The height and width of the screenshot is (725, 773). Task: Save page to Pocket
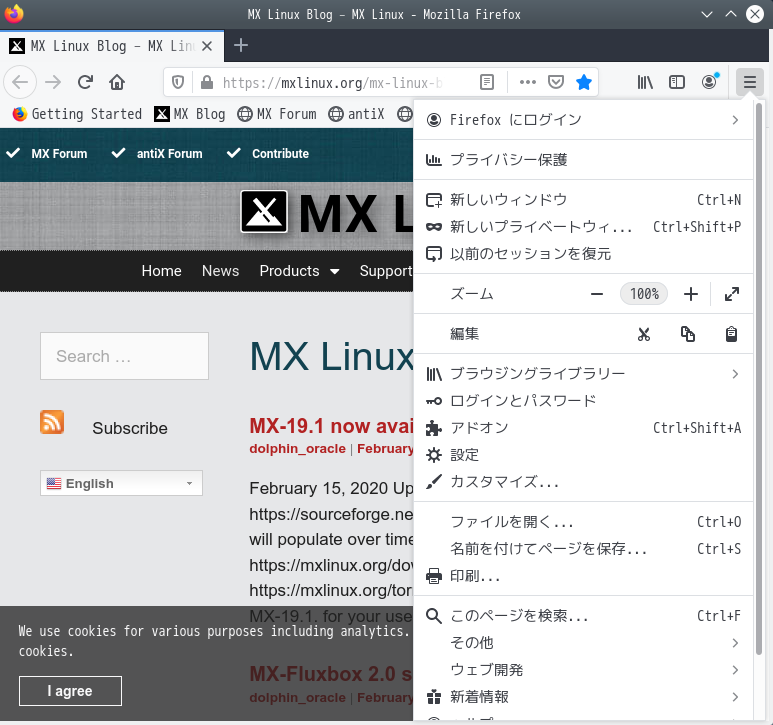tap(556, 82)
